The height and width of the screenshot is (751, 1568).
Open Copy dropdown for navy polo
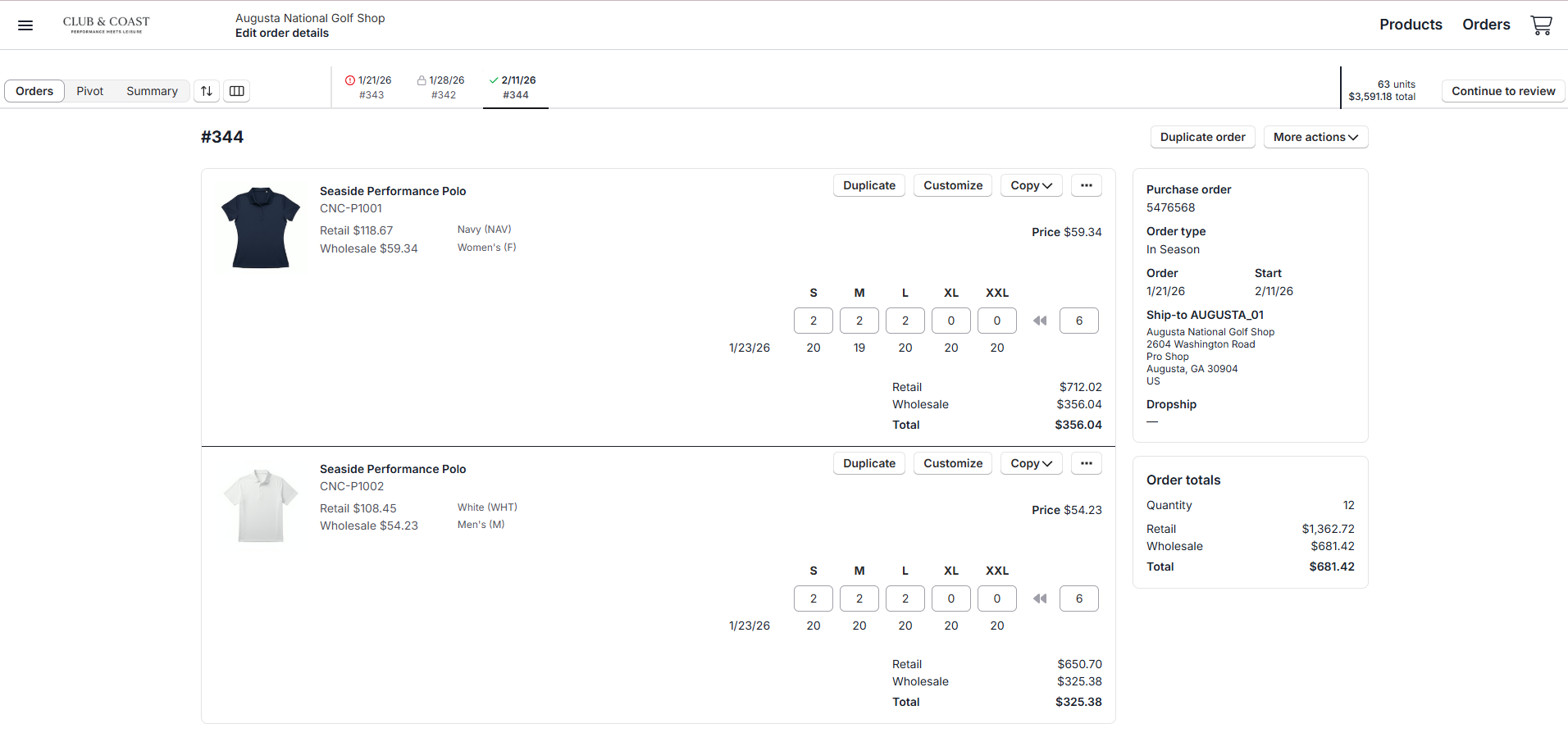[x=1031, y=185]
